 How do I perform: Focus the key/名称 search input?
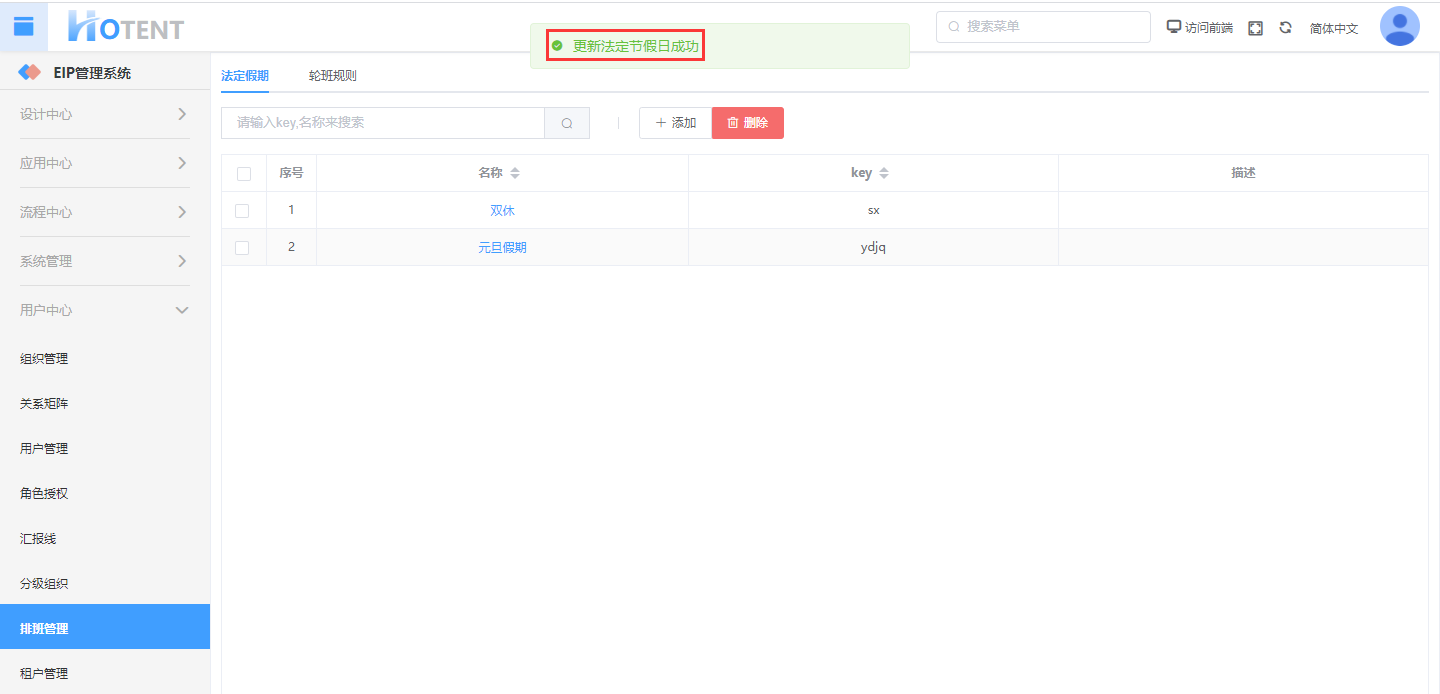[x=383, y=123]
